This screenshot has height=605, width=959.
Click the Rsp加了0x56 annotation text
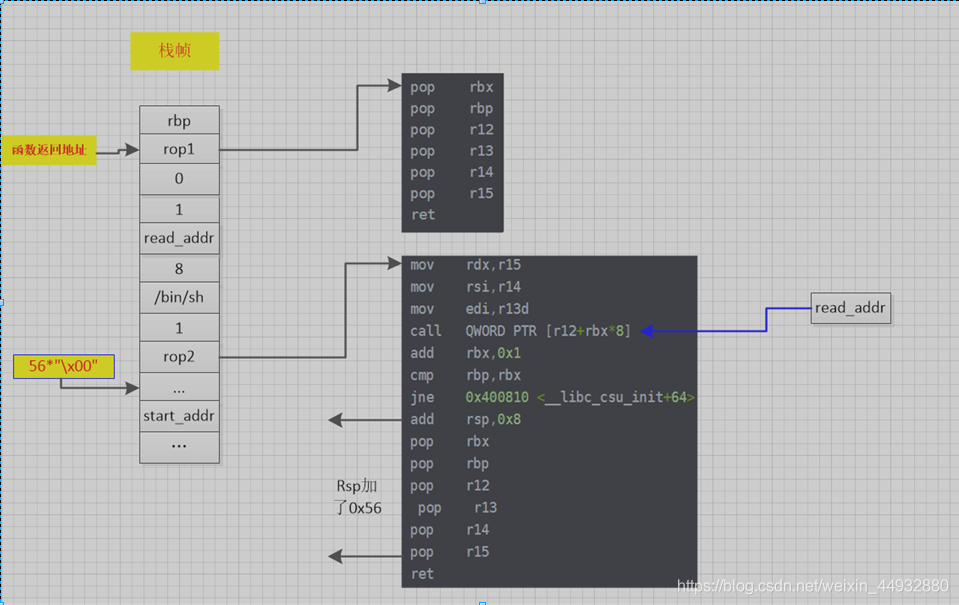point(358,497)
